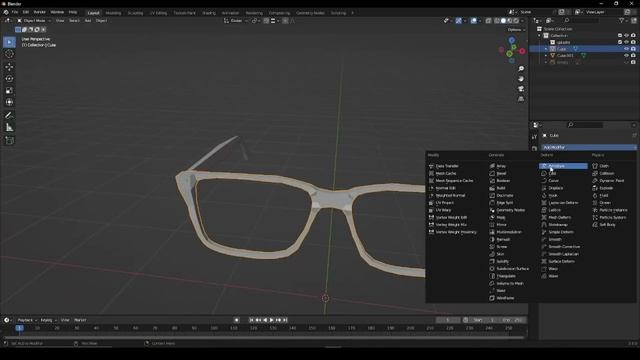Pick the Decimate modifier

click(505, 196)
